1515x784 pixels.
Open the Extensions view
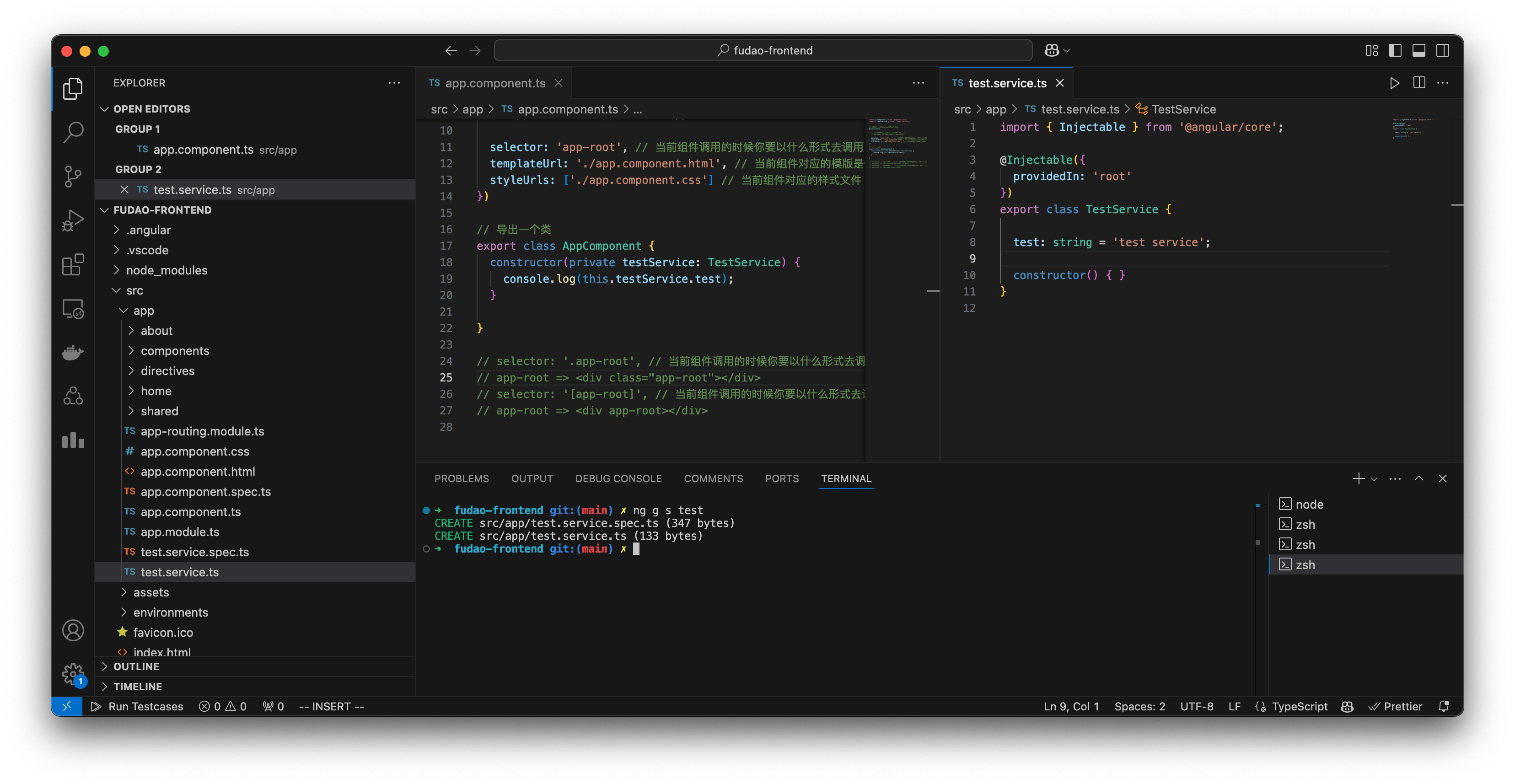click(73, 265)
